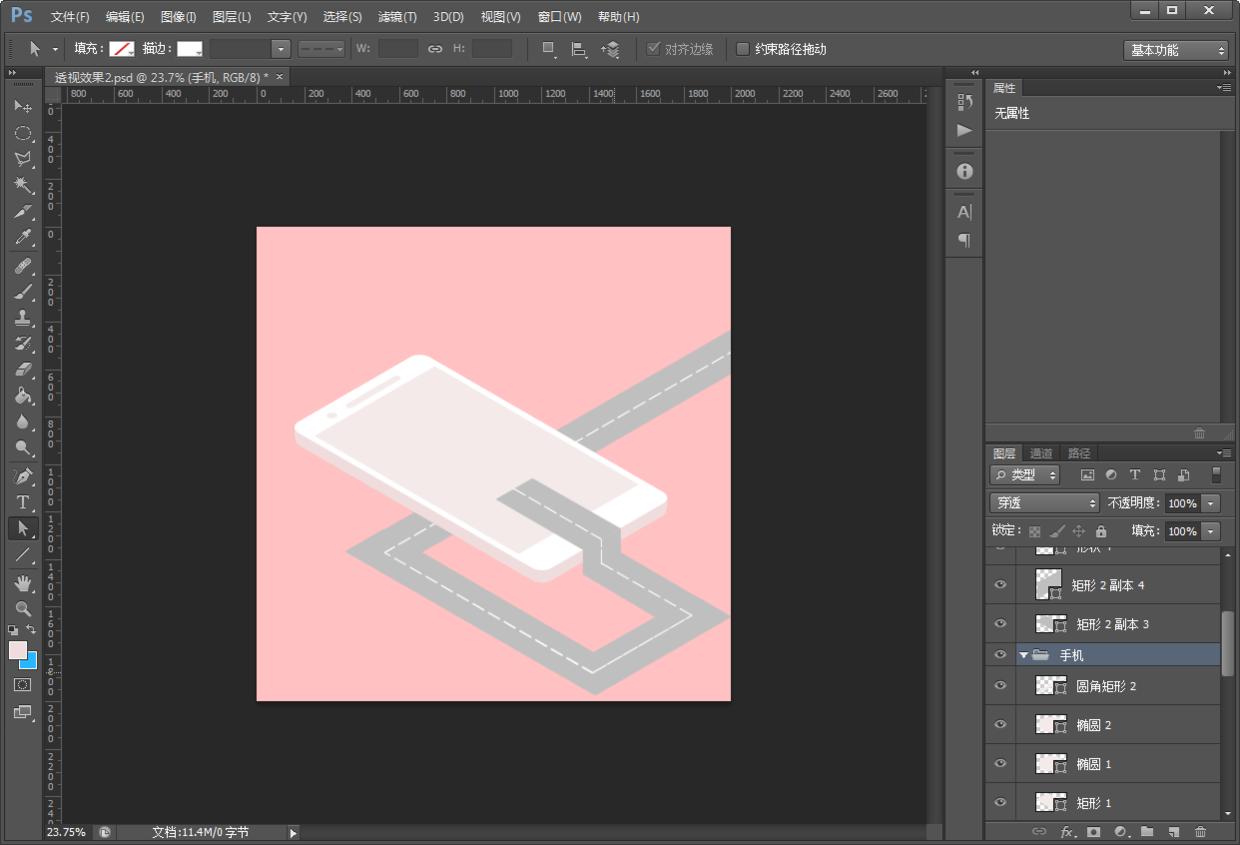Hide the 椭圆 2 layer
The width and height of the screenshot is (1240, 845).
1000,725
